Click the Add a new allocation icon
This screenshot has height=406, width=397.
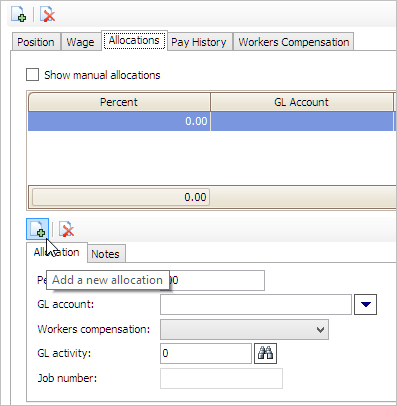coord(38,229)
